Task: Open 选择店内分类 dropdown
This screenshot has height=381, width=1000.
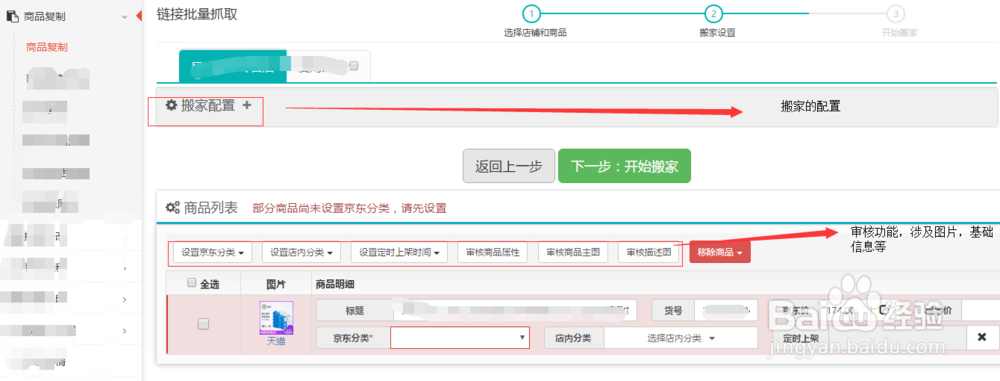Action: point(680,338)
